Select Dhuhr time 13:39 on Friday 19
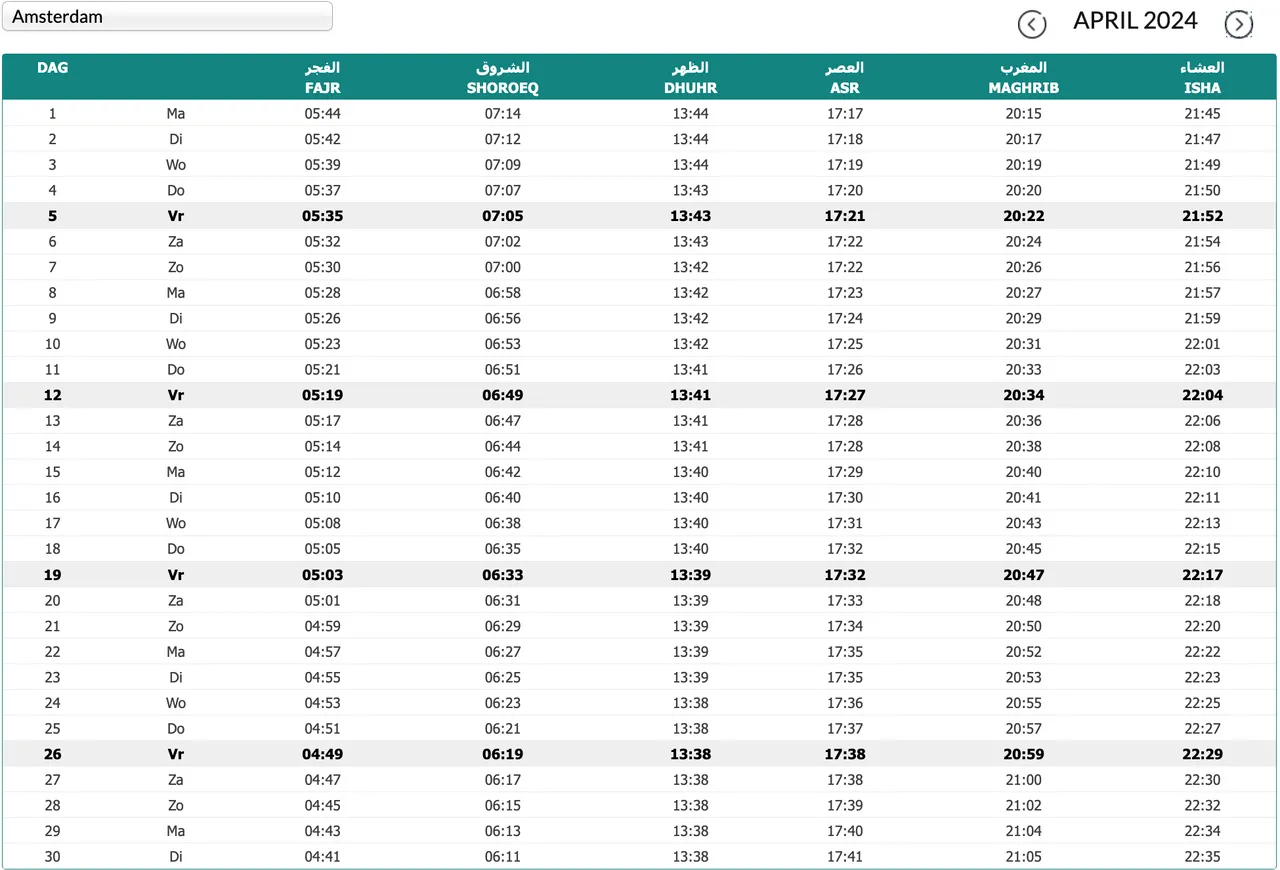The width and height of the screenshot is (1280, 870). (x=691, y=575)
